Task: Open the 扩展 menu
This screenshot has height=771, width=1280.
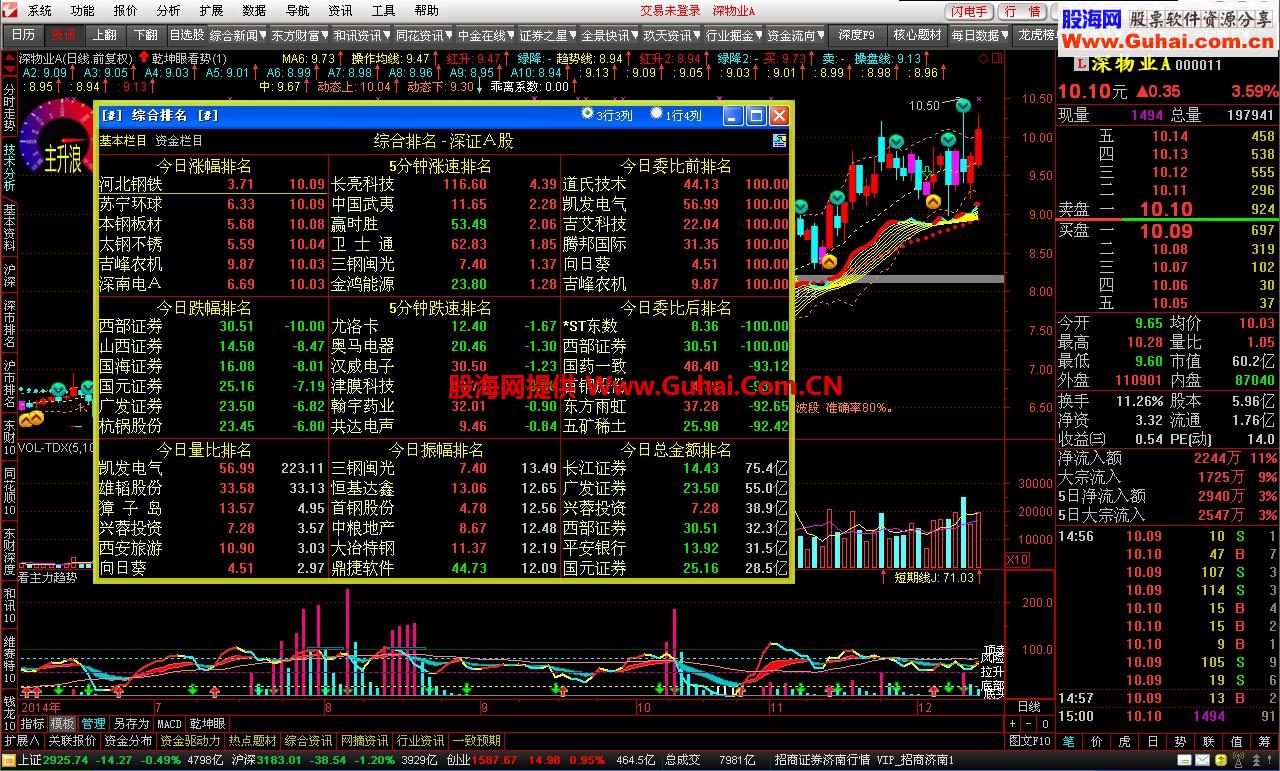Action: click(x=211, y=11)
